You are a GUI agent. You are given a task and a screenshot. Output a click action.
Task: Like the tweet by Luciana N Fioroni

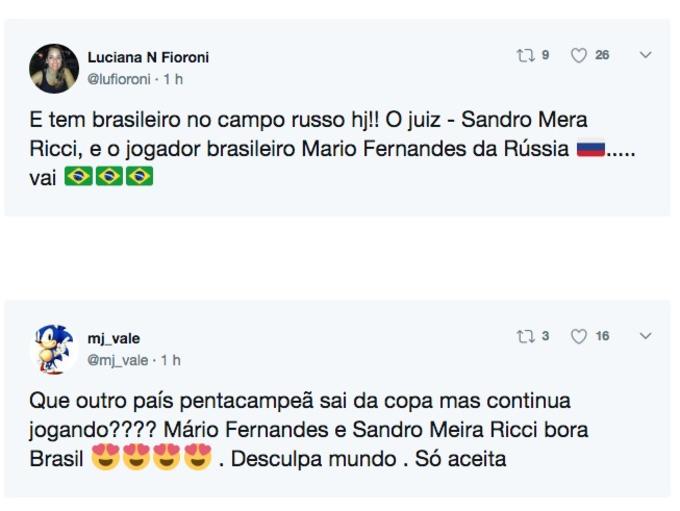(579, 56)
